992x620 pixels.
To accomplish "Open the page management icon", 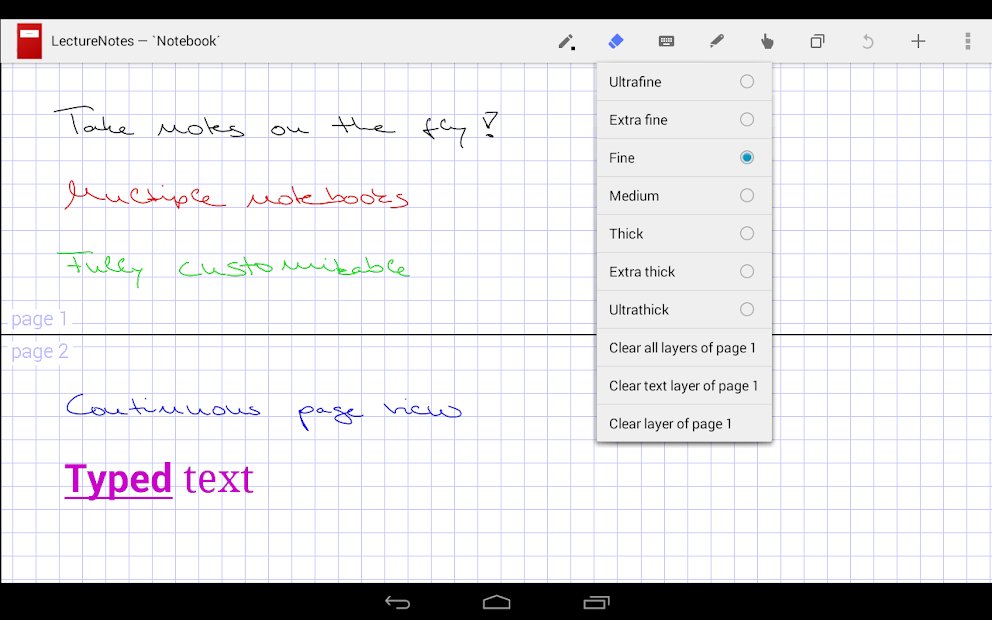I will (816, 41).
